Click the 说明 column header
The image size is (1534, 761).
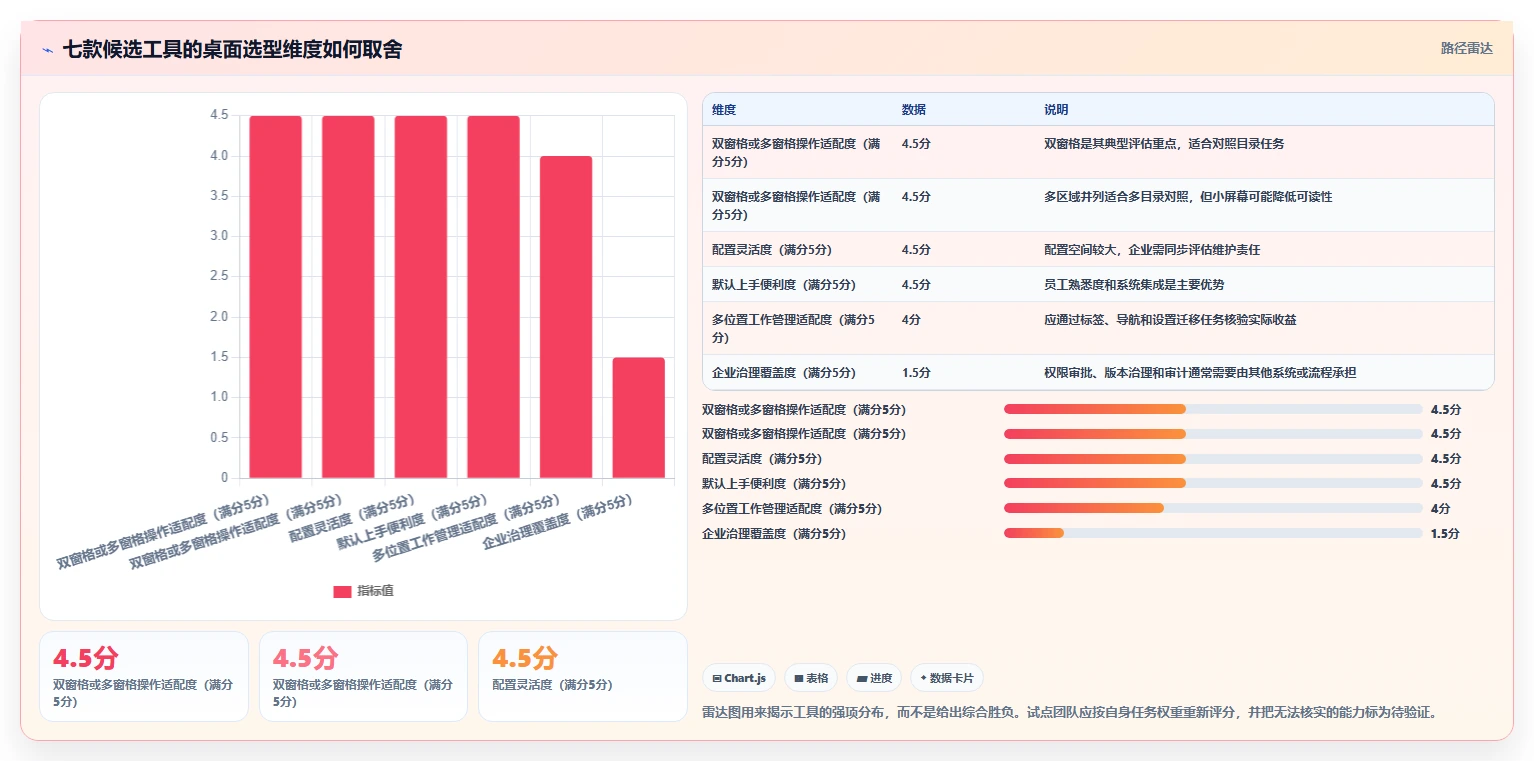click(x=1056, y=110)
